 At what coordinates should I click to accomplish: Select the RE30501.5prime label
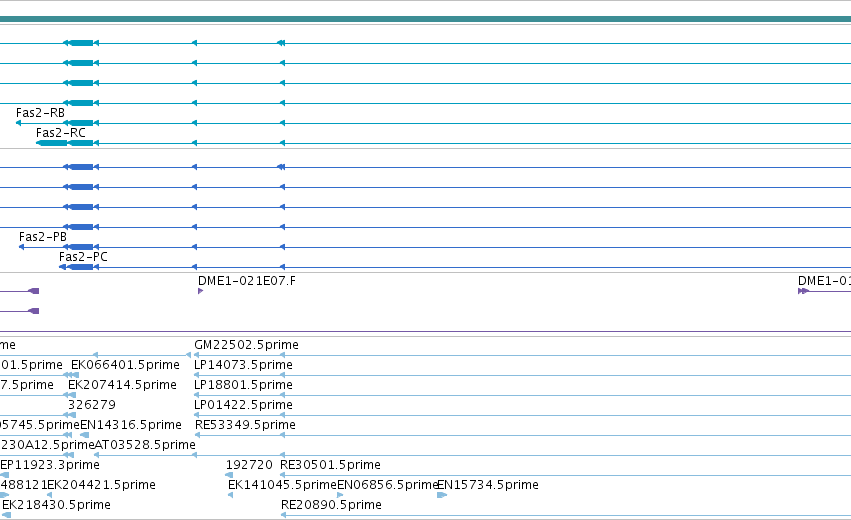[x=330, y=465]
